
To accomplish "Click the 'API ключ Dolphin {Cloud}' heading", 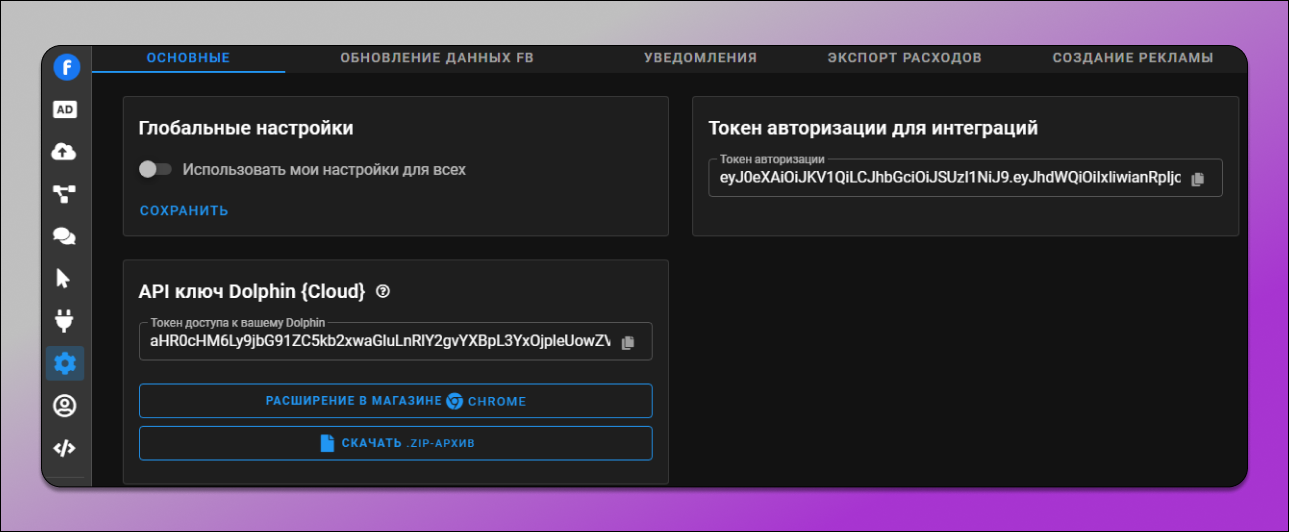I will click(252, 292).
